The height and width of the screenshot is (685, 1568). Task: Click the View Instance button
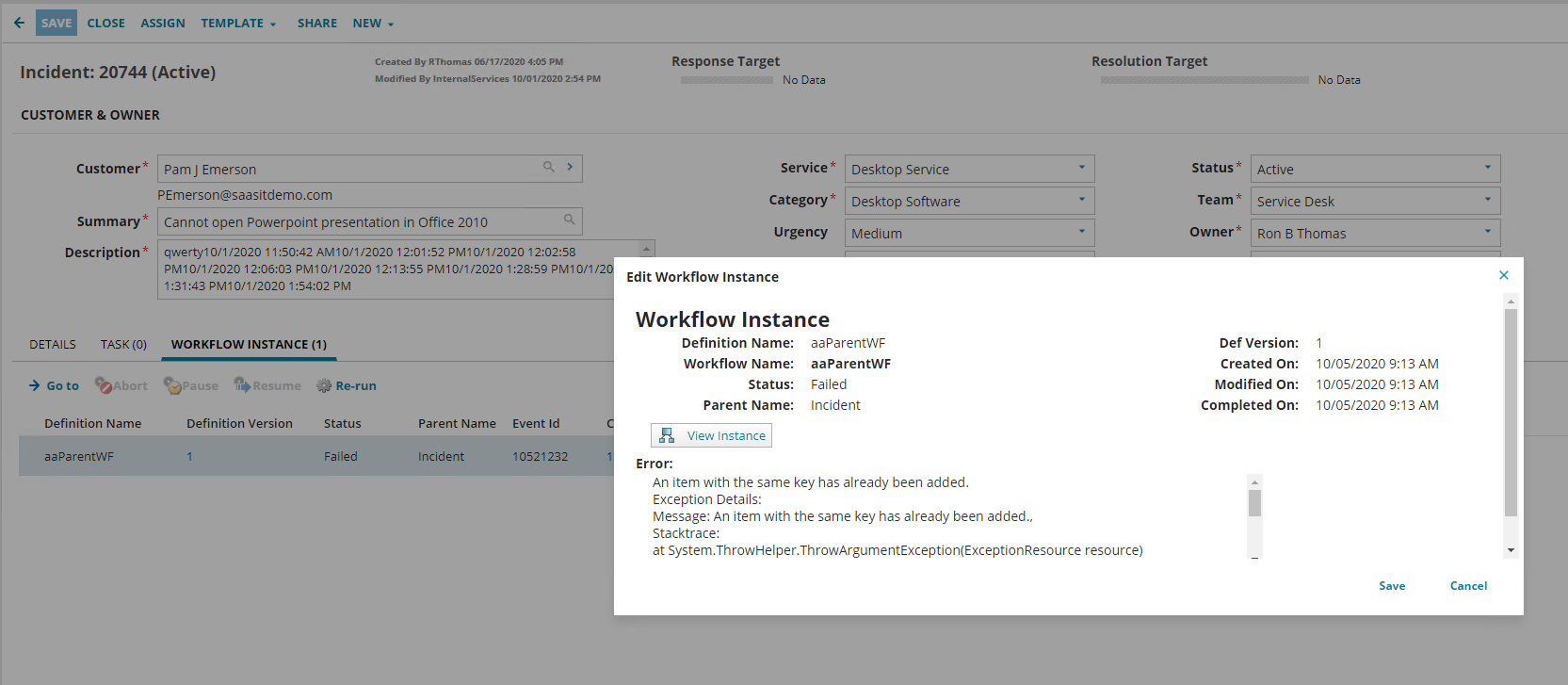711,435
